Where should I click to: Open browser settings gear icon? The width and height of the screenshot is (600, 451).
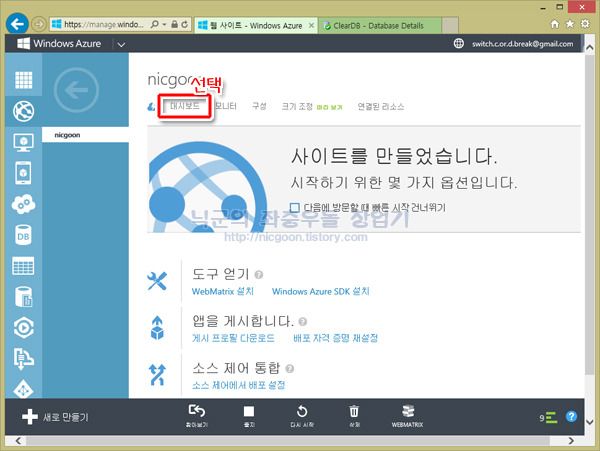(585, 24)
